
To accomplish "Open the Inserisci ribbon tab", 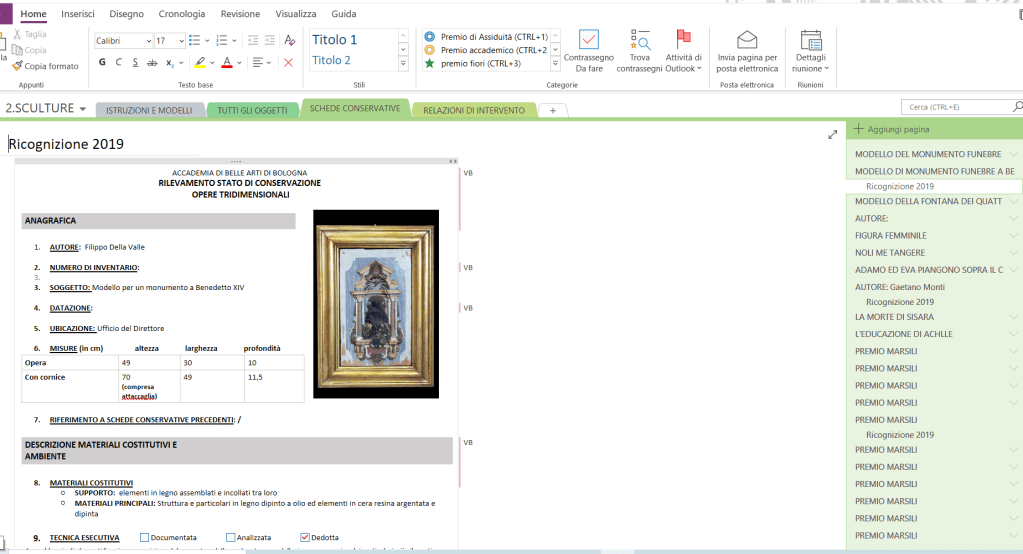I will [78, 14].
